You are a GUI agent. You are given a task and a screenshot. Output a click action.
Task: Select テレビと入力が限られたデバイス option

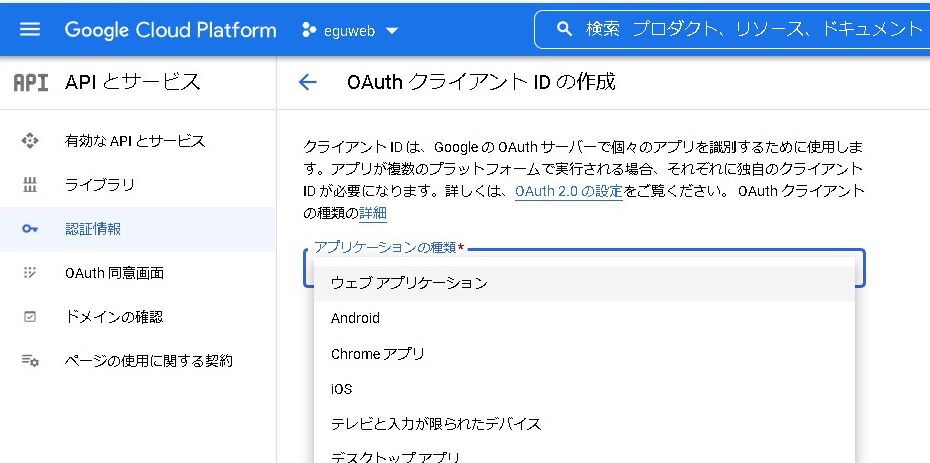[435, 424]
